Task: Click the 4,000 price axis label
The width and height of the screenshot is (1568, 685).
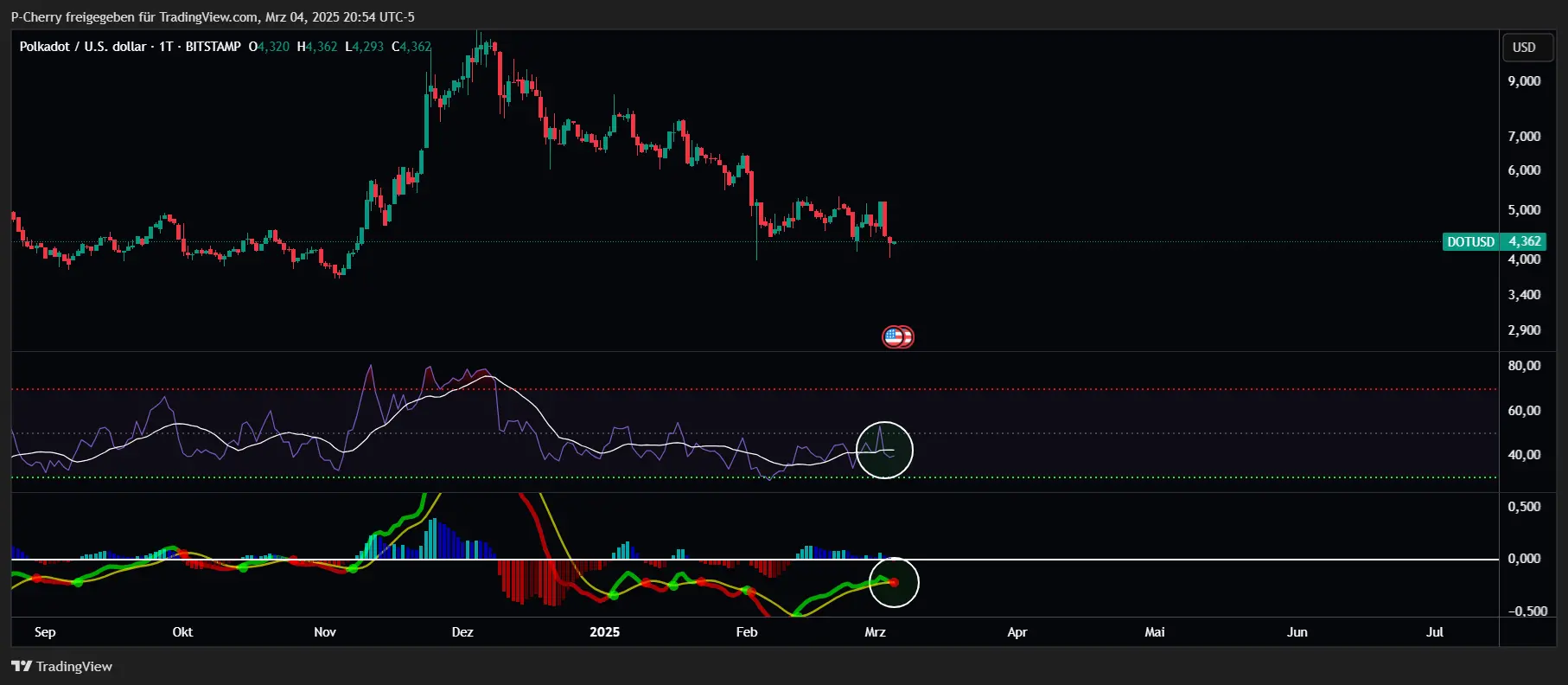Action: pyautogui.click(x=1524, y=259)
